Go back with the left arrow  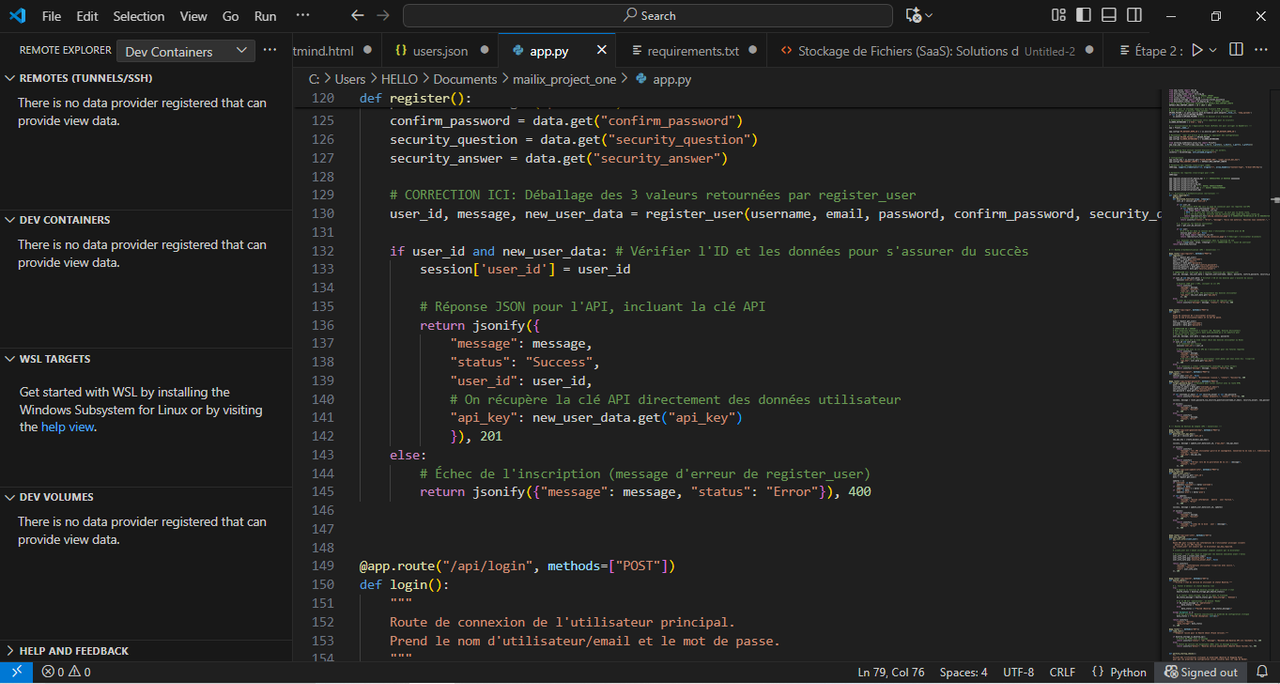click(358, 16)
